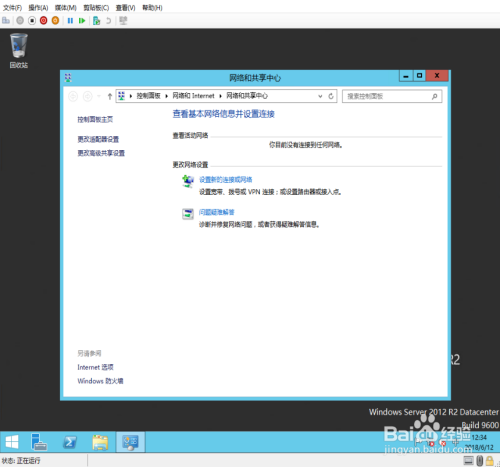
Task: Shut down the VM using the red power icon
Action: (x=44, y=21)
